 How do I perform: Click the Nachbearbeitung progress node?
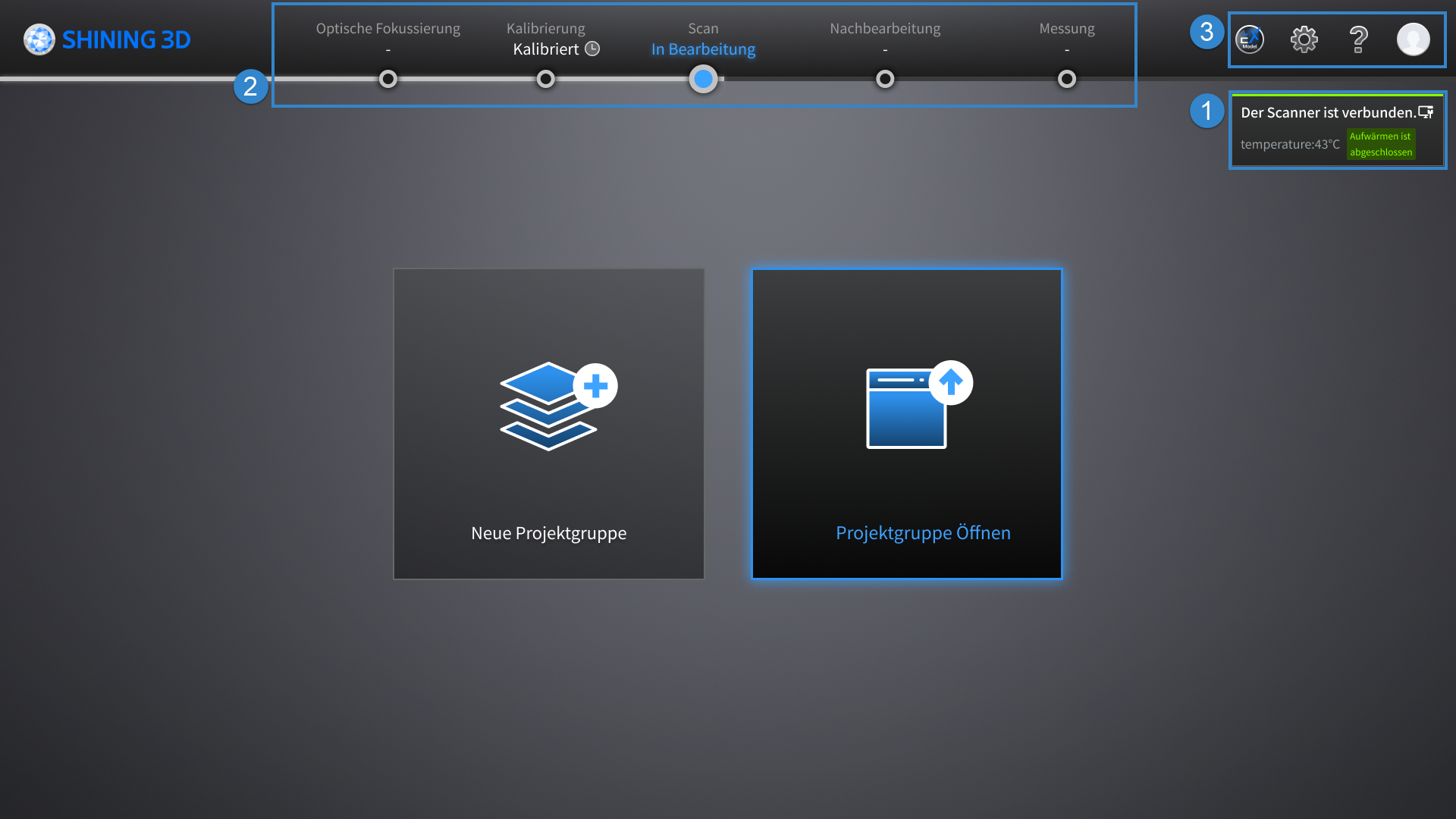click(x=885, y=79)
